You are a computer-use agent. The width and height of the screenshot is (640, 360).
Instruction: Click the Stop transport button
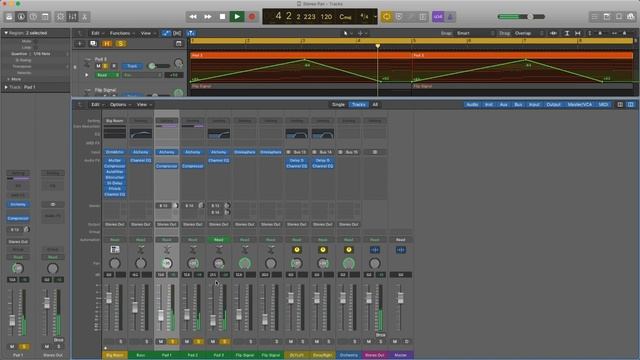click(222, 17)
